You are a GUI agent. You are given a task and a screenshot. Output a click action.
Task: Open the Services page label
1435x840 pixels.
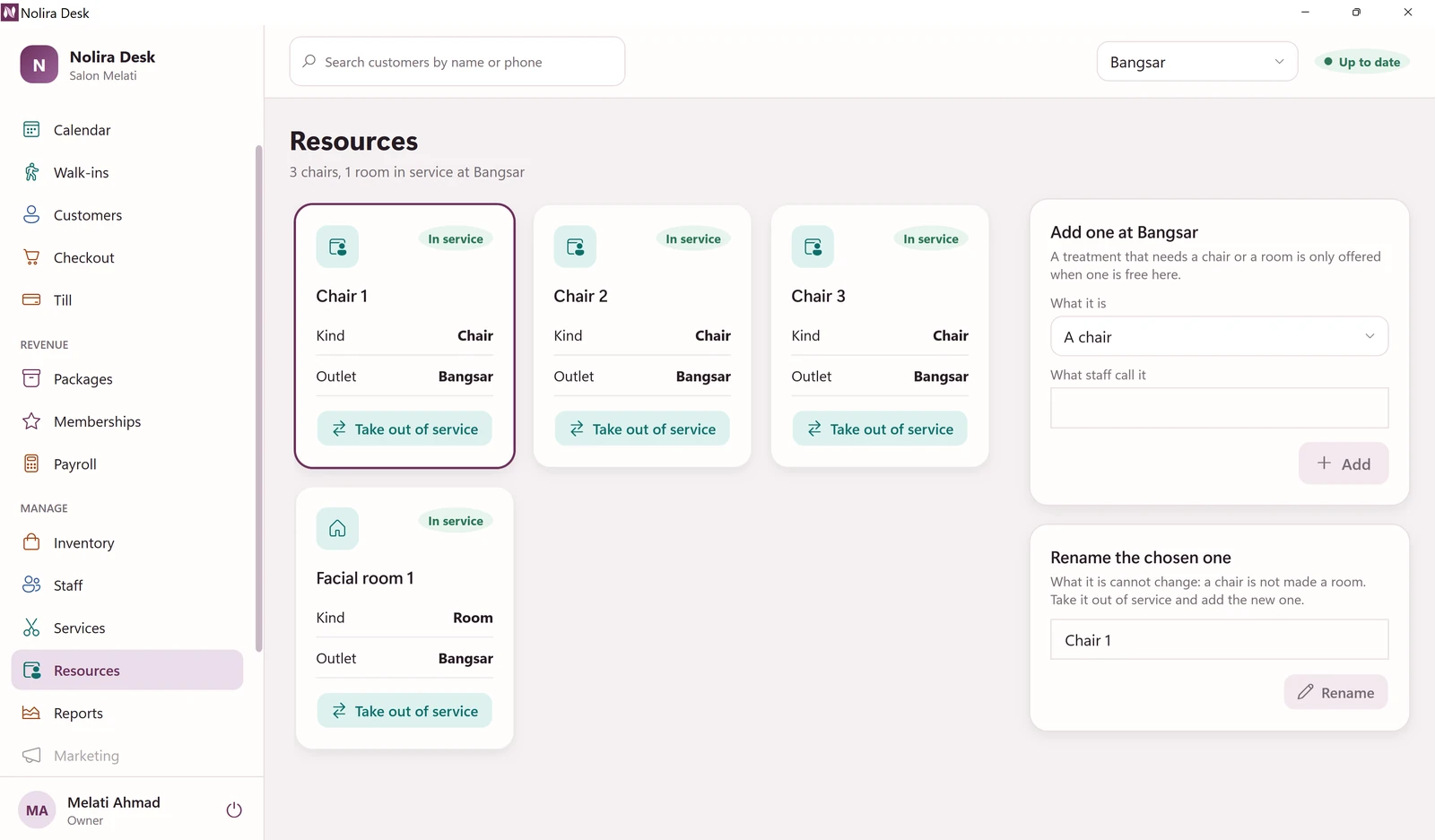pos(79,628)
